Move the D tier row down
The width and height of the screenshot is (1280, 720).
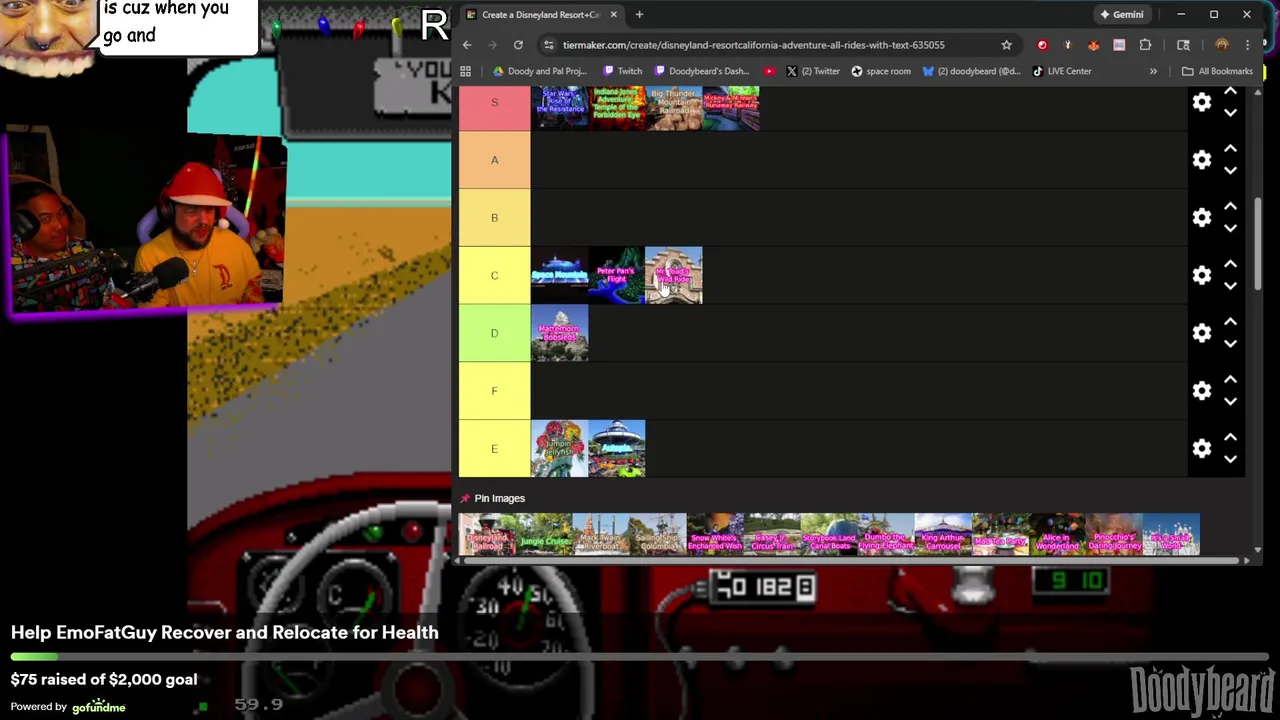pyautogui.click(x=1230, y=344)
